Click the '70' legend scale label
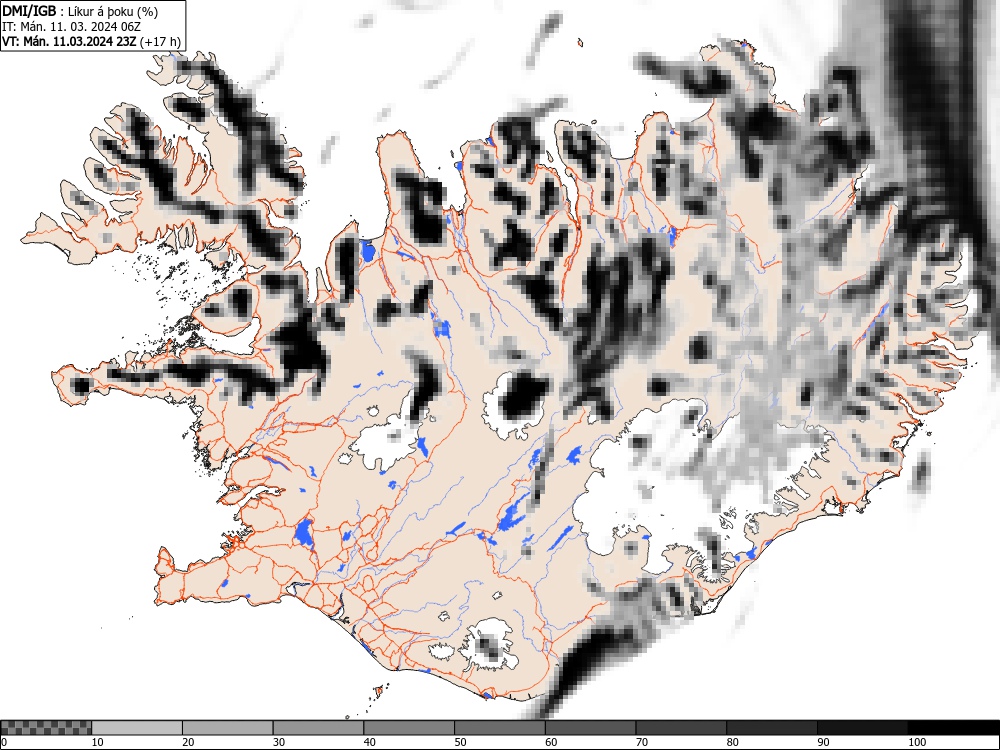This screenshot has width=1000, height=750. point(642,742)
